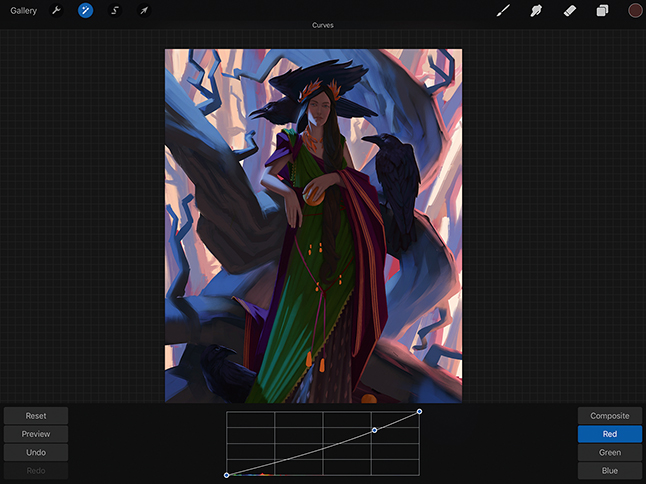
Task: Select the Green channel
Action: (x=610, y=452)
